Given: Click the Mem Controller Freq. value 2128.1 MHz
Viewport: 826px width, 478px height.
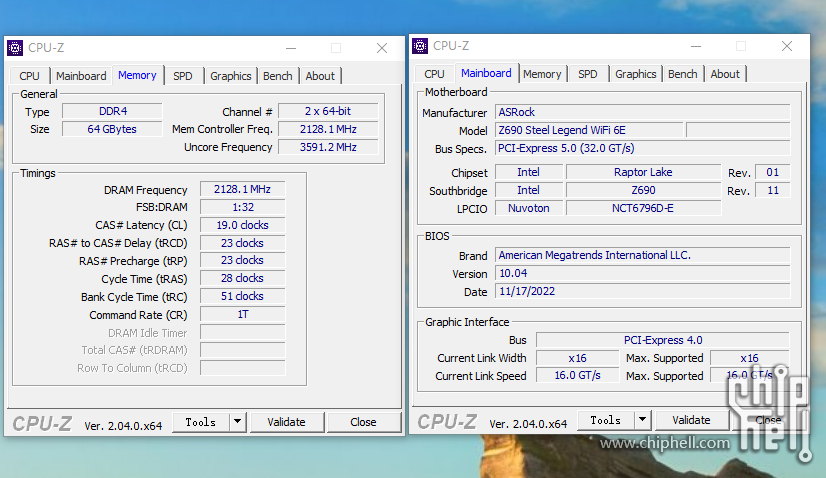Looking at the screenshot, I should point(328,129).
